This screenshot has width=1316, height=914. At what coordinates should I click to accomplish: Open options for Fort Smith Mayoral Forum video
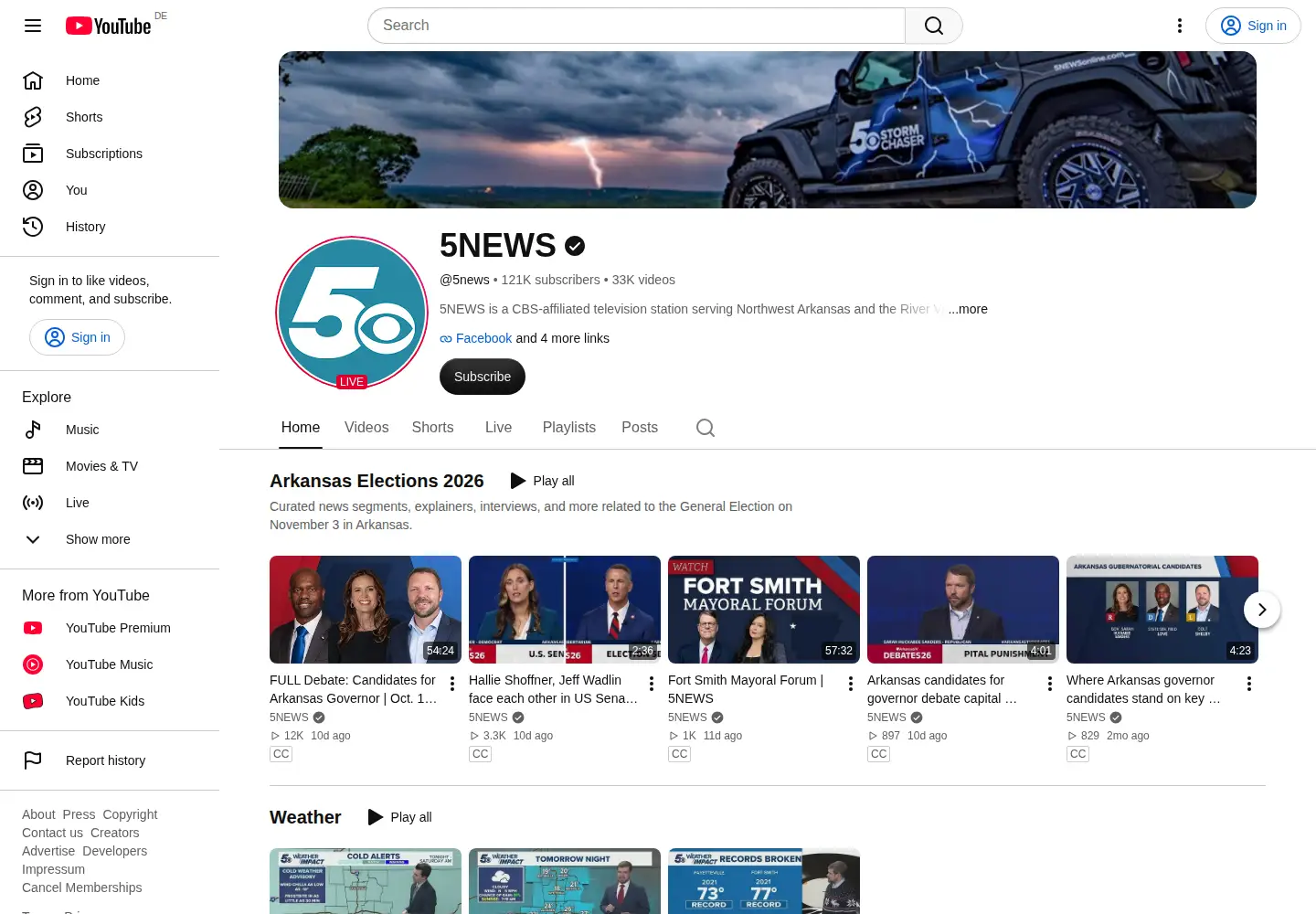point(851,684)
